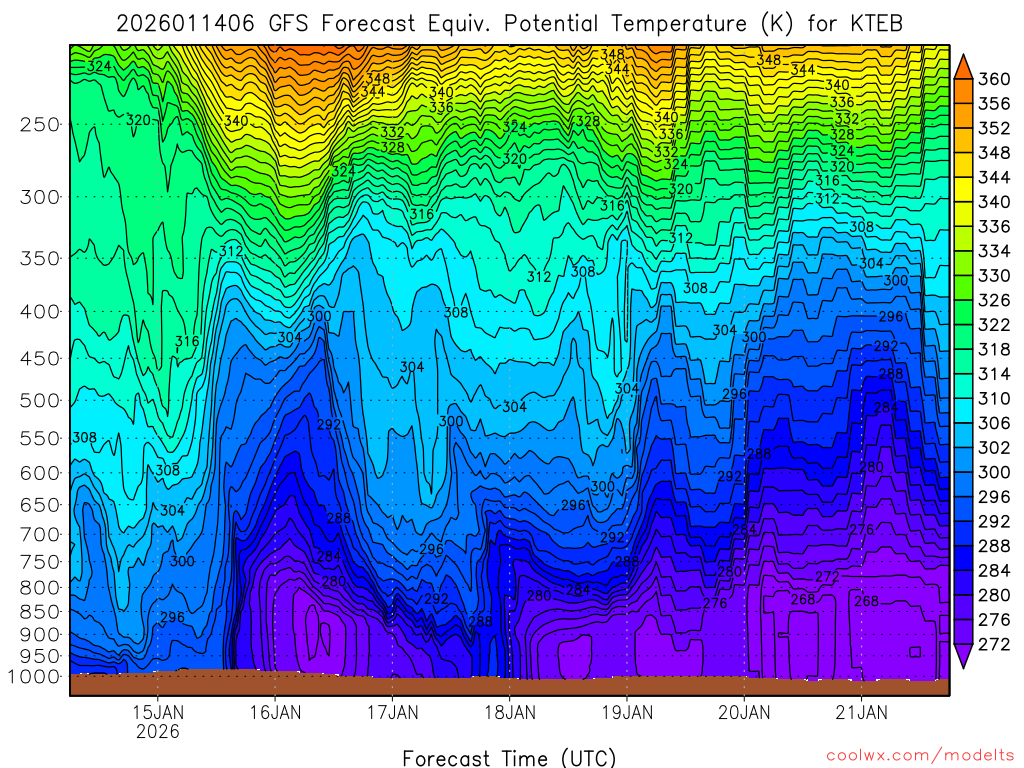
Task: Click the 352 value on color legend
Action: (x=994, y=128)
